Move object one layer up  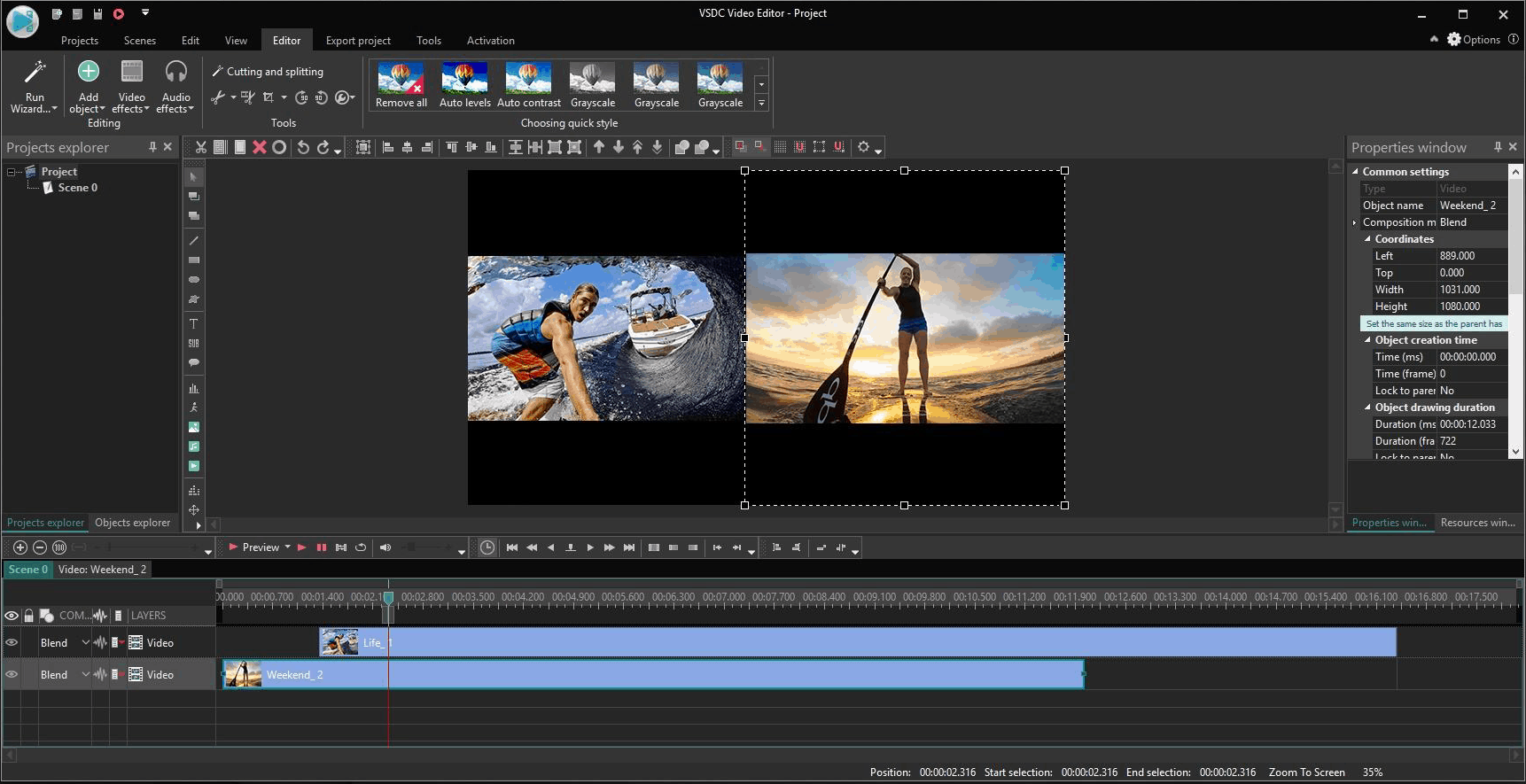coord(599,147)
